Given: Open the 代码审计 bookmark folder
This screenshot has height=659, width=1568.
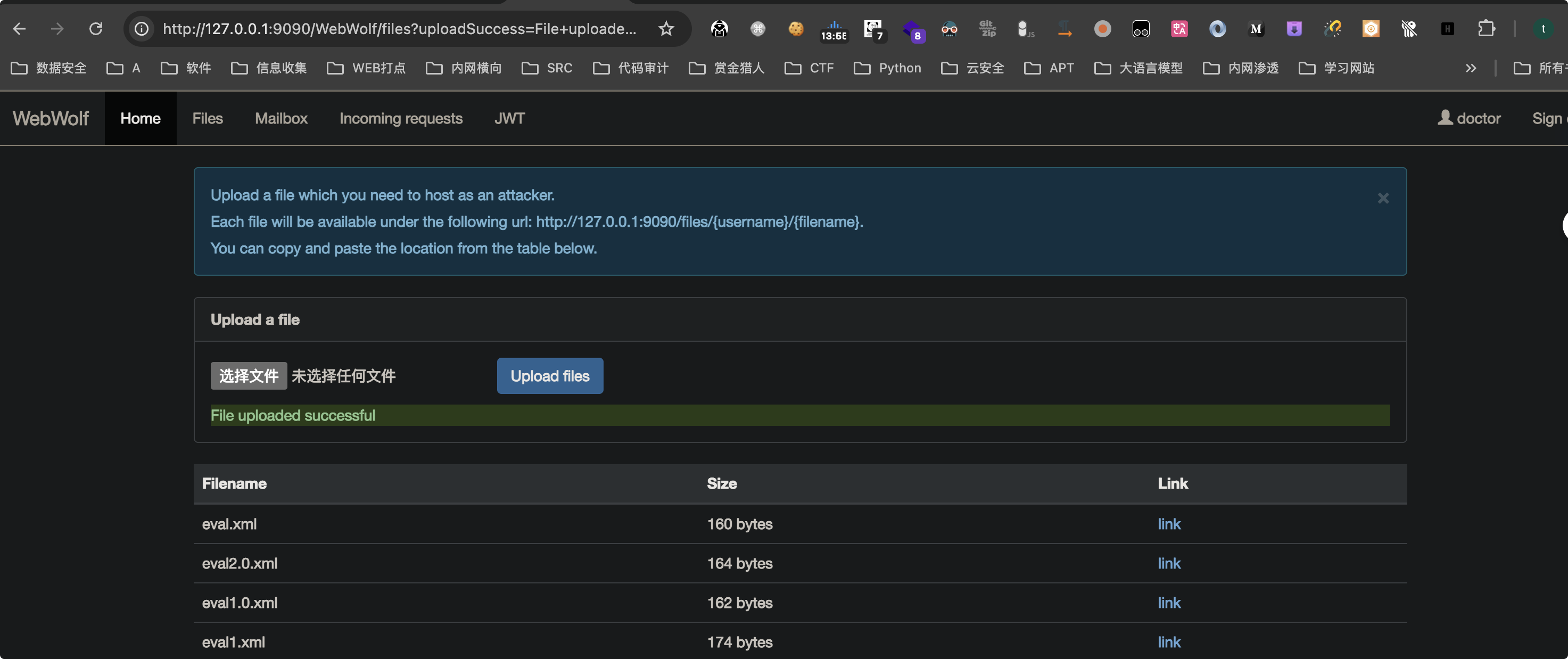Looking at the screenshot, I should pyautogui.click(x=631, y=68).
